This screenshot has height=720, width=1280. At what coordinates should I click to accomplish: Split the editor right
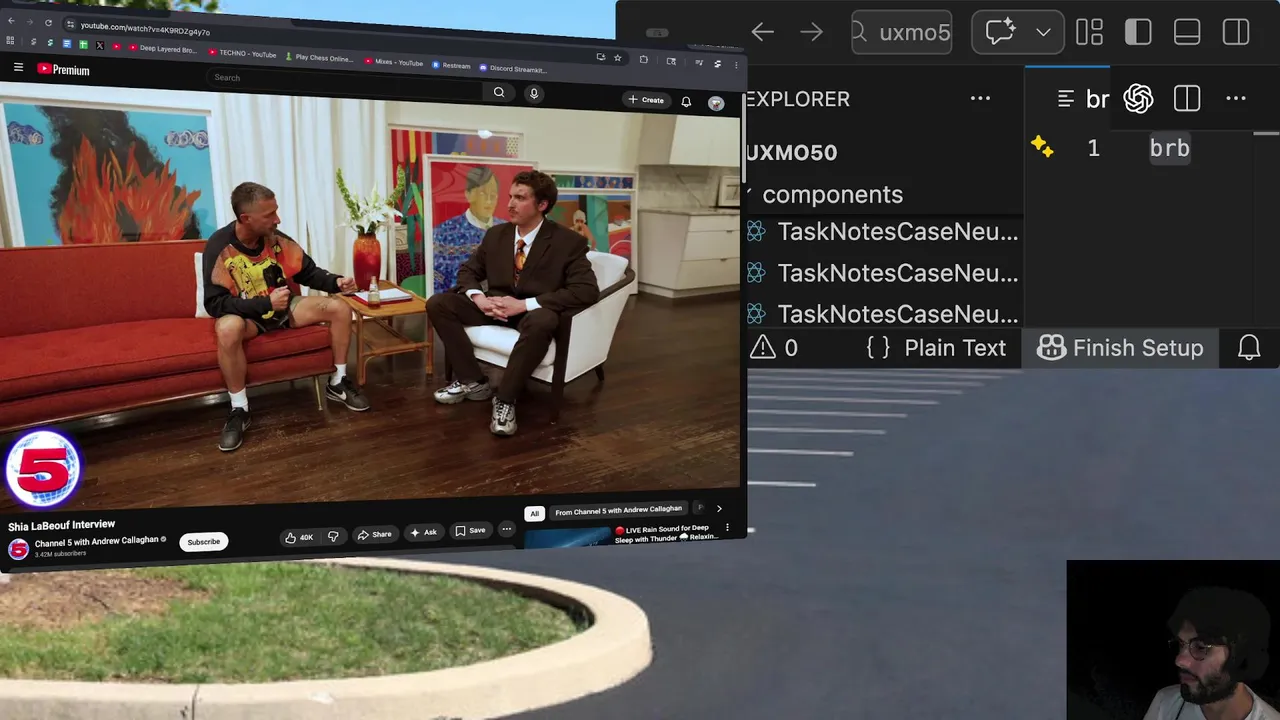click(x=1187, y=98)
